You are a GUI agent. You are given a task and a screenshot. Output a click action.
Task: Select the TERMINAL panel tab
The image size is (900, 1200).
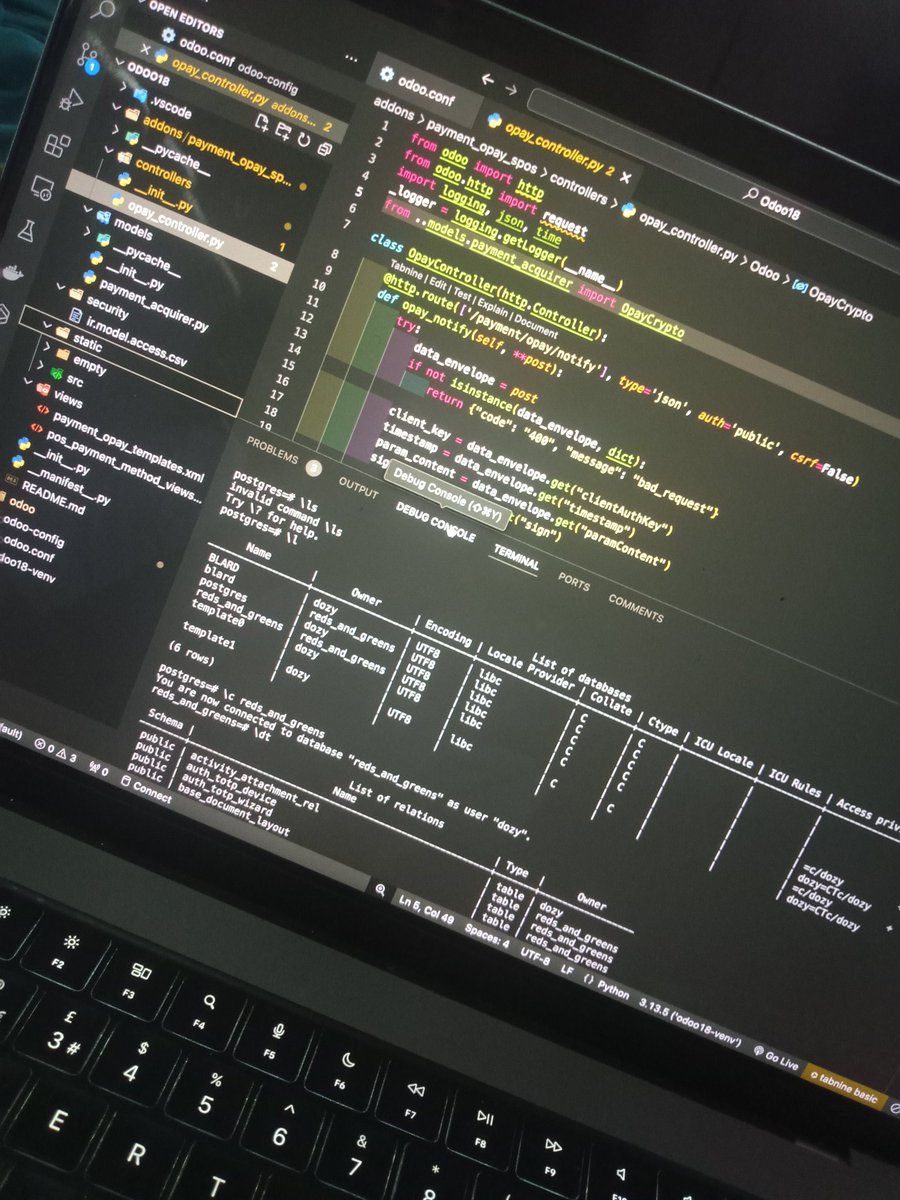(x=516, y=558)
